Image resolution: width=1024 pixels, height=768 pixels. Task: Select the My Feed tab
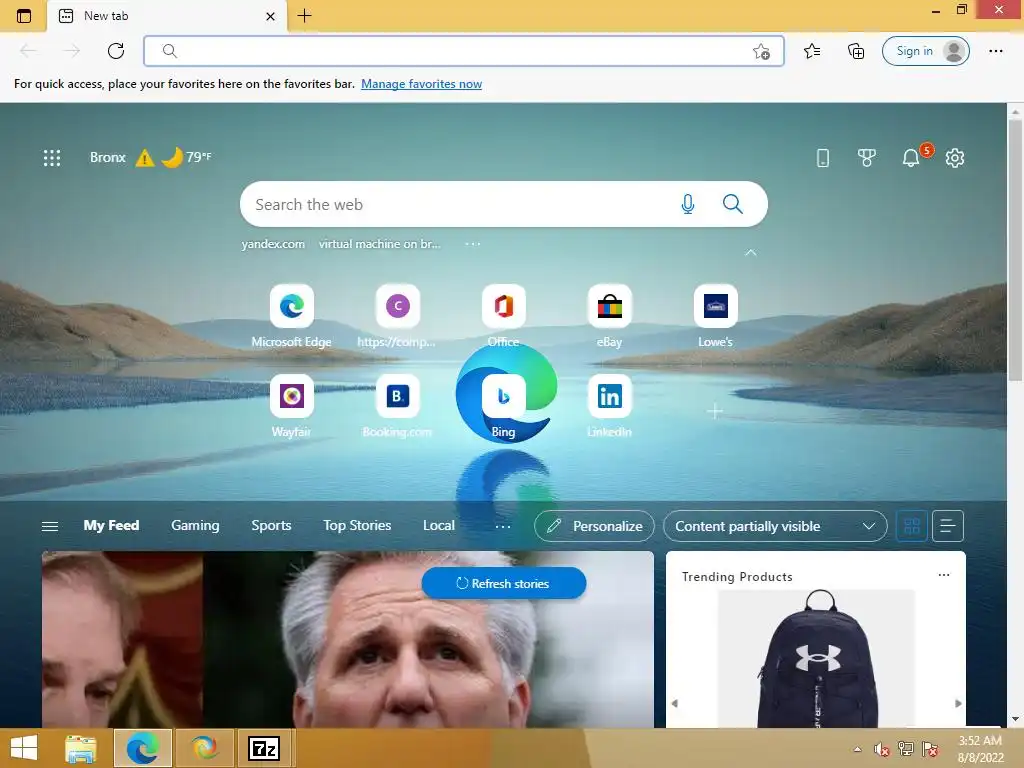111,526
